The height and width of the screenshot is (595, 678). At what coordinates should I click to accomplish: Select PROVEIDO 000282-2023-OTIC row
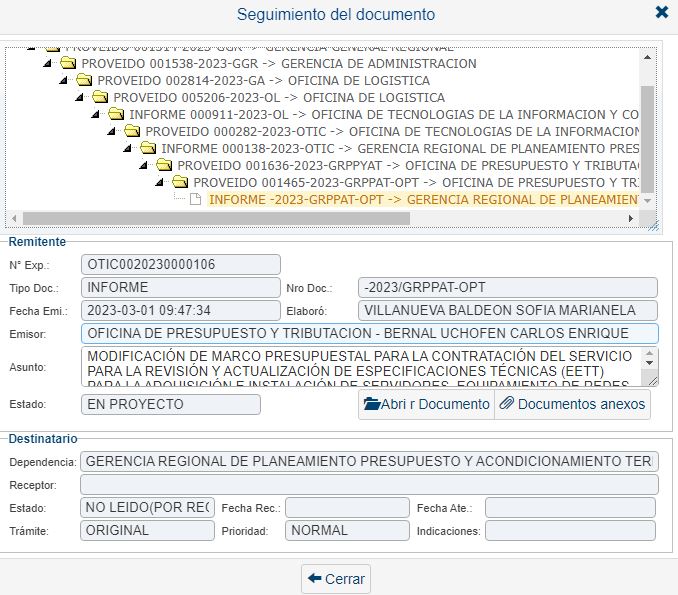point(392,131)
